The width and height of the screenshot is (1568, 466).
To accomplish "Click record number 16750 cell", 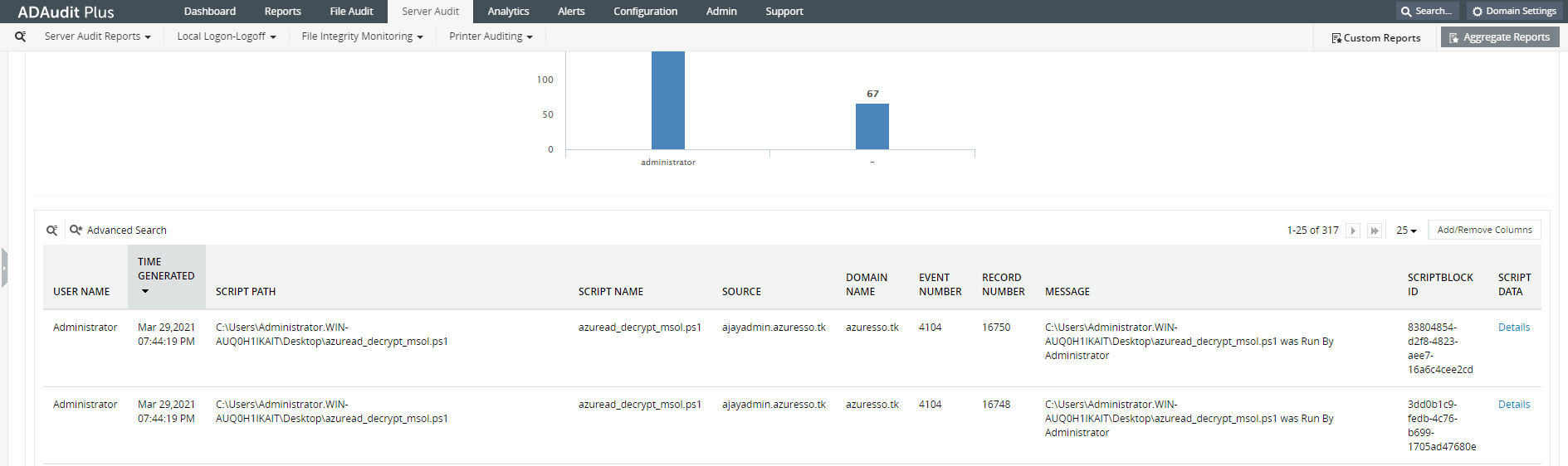I will coord(996,328).
